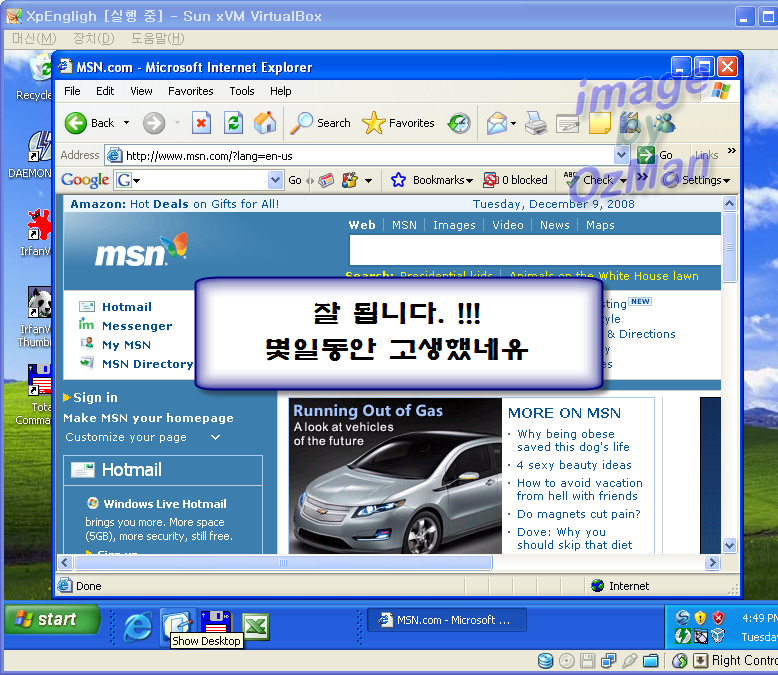Click the yellow note Discuss icon
Image resolution: width=778 pixels, height=675 pixels.
click(599, 123)
